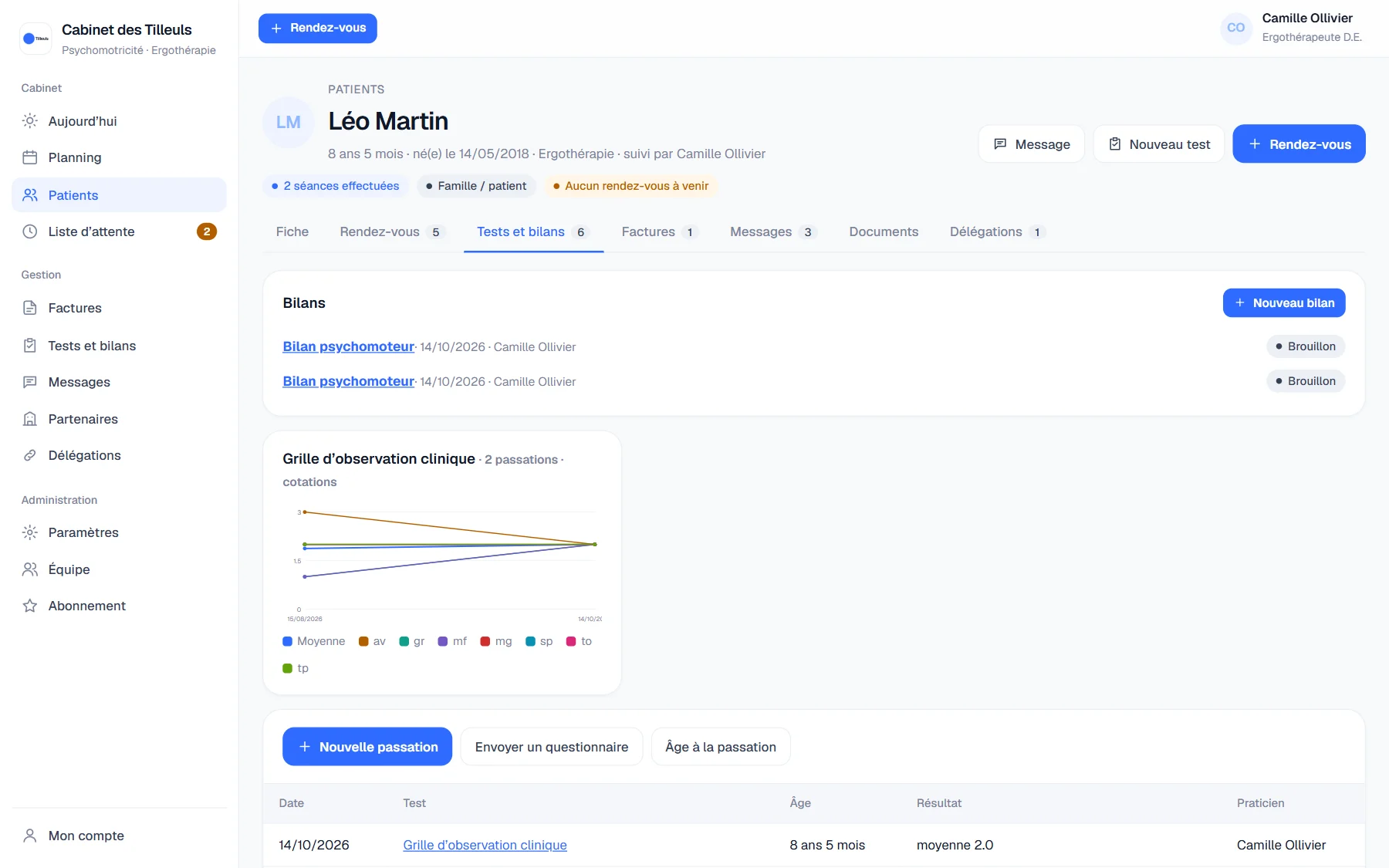Open Aujourd'hui sun icon in sidebar

pos(30,121)
